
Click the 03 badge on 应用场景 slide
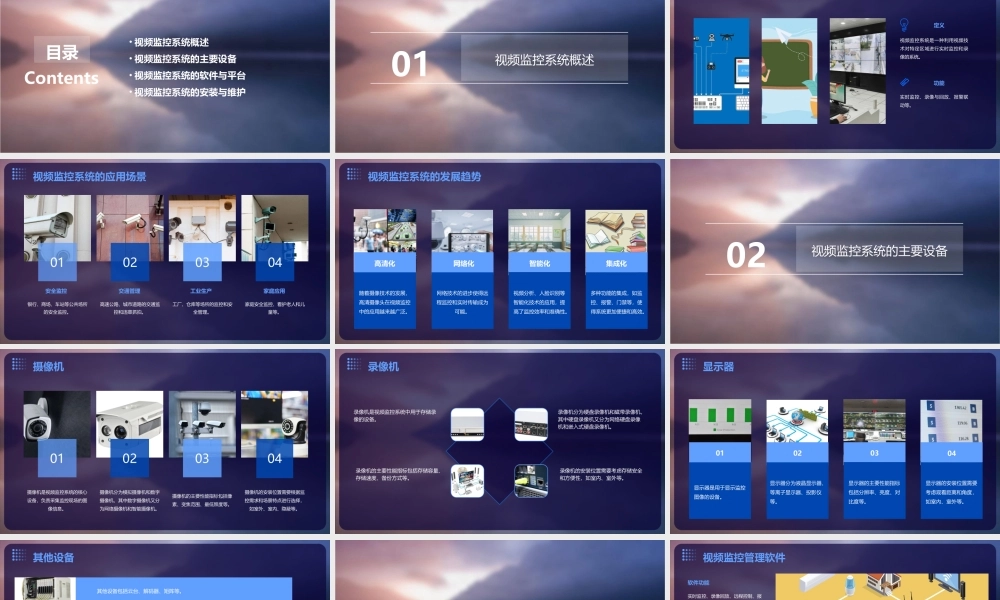point(202,262)
